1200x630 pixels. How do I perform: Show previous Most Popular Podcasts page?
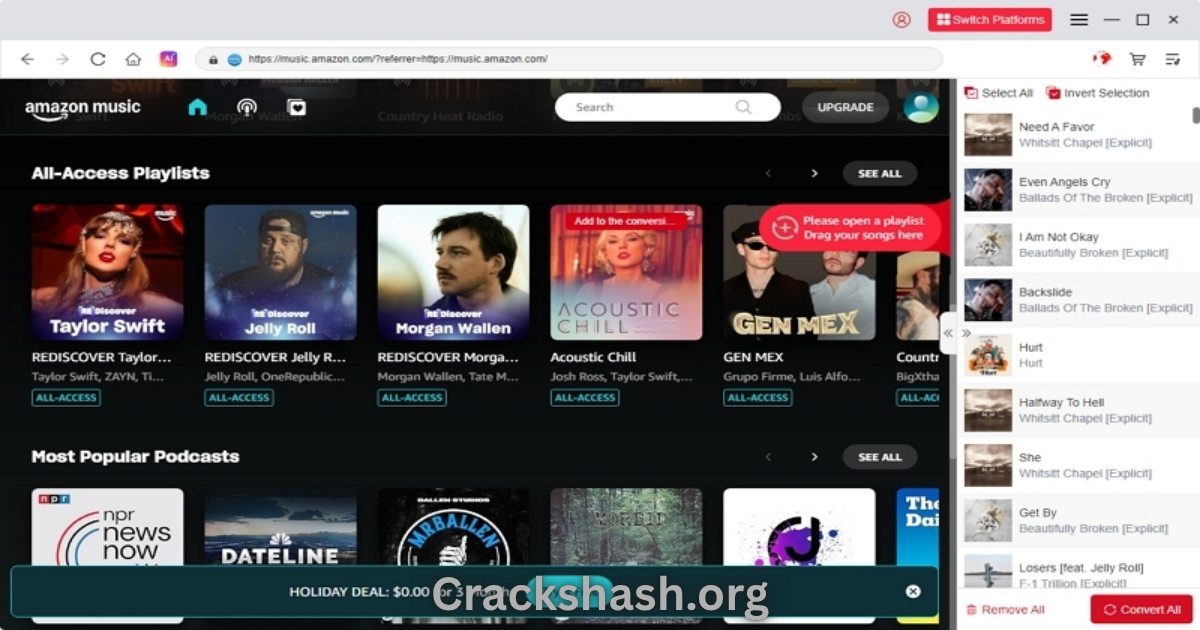768,456
